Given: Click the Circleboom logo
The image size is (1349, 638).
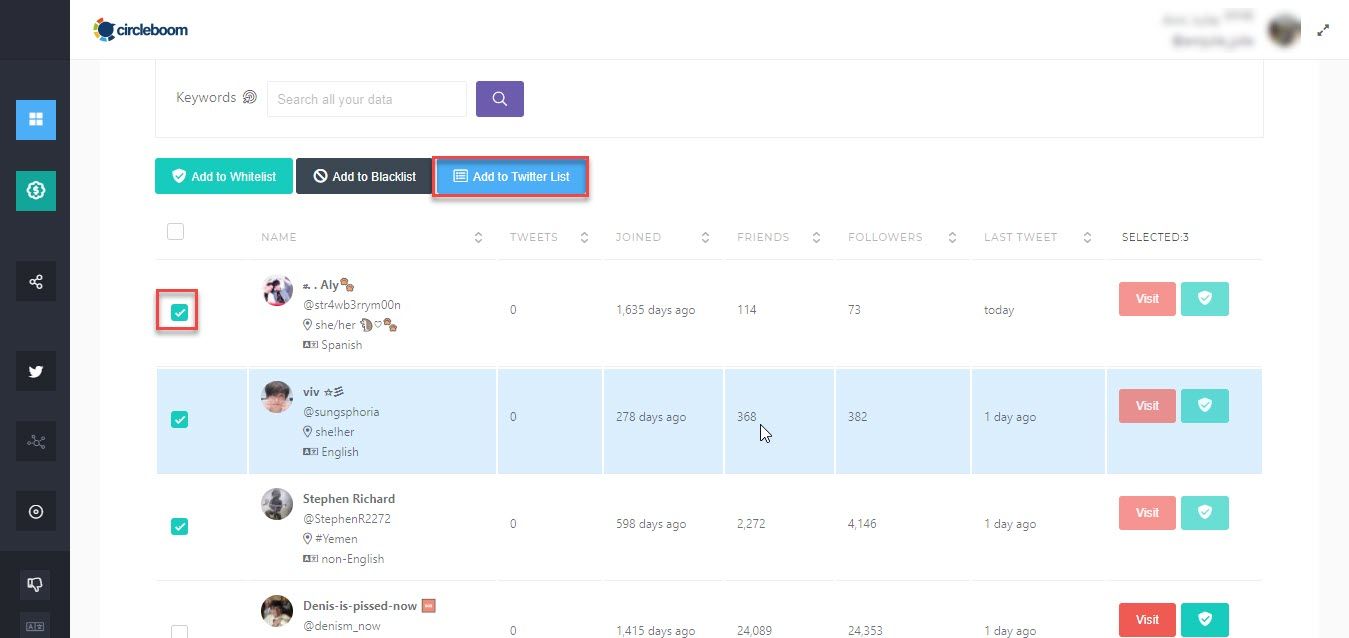Looking at the screenshot, I should [x=141, y=30].
